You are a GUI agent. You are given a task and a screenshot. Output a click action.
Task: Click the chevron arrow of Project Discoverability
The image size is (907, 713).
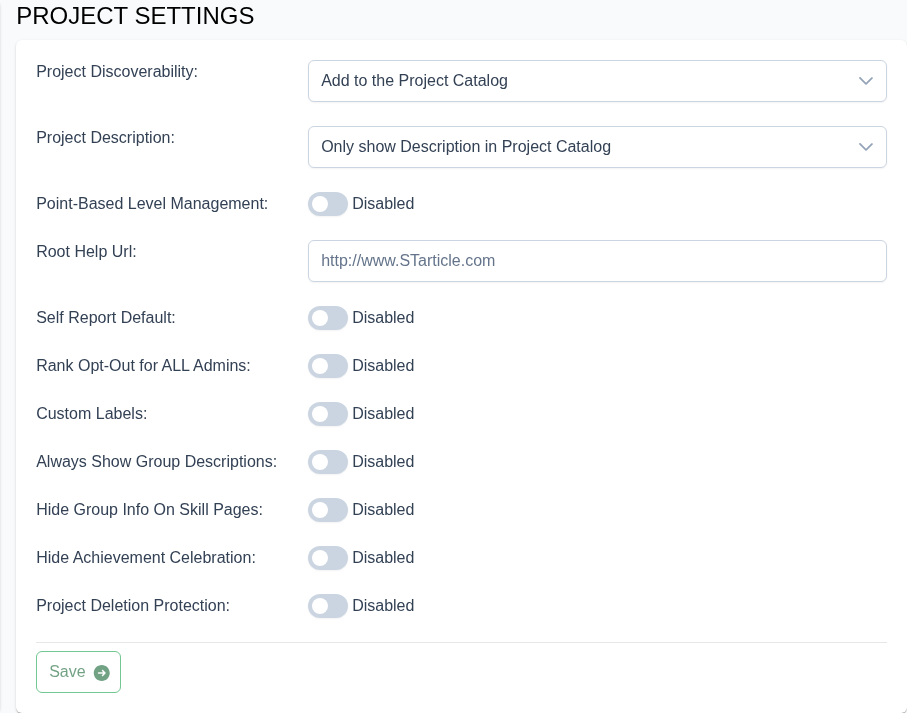coord(865,81)
